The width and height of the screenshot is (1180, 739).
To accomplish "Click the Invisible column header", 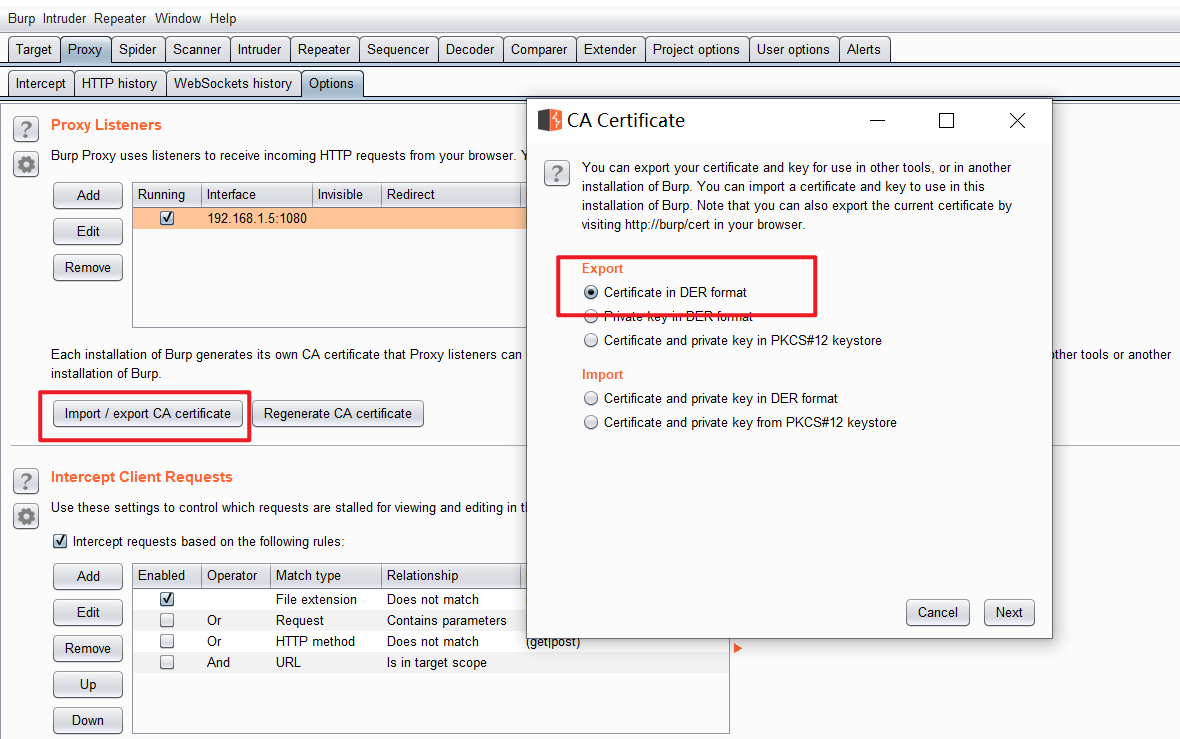I will point(347,195).
